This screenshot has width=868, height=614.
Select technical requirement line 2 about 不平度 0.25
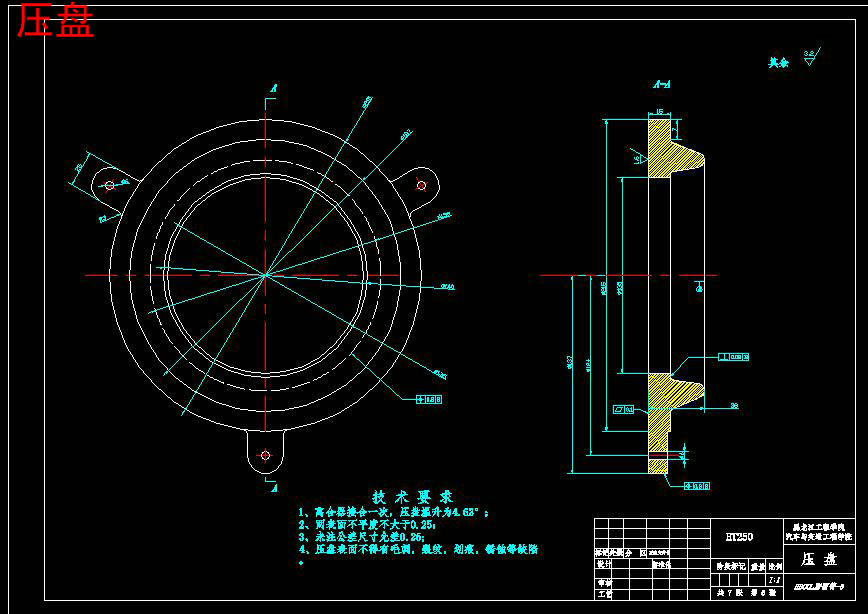[x=367, y=525]
